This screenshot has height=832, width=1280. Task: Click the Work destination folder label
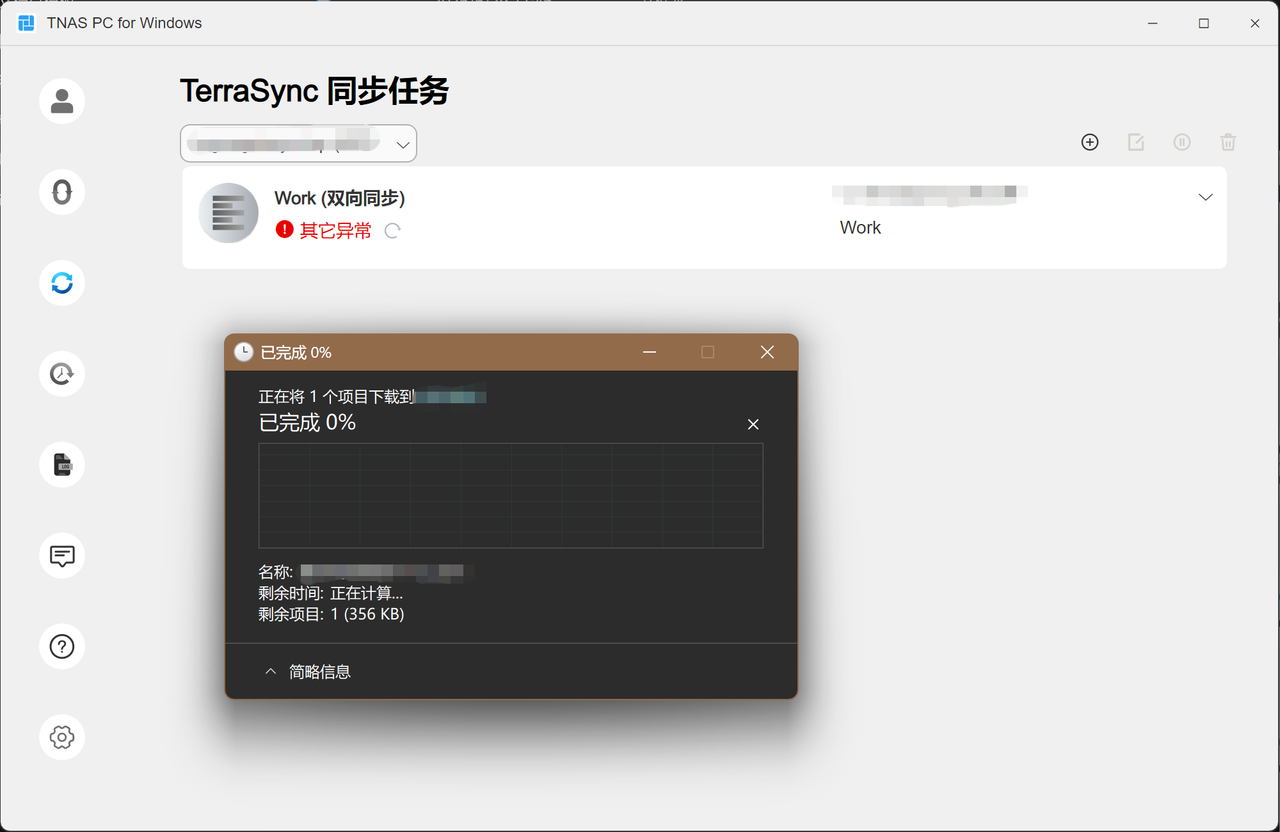pyautogui.click(x=860, y=228)
